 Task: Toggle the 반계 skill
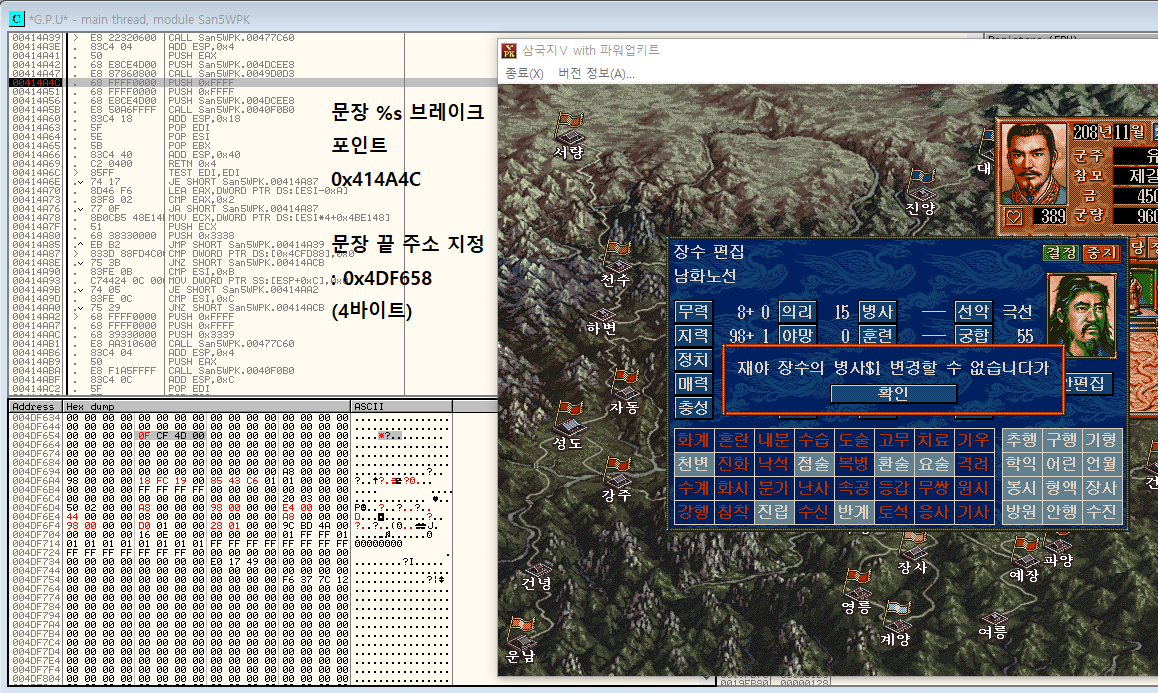853,511
